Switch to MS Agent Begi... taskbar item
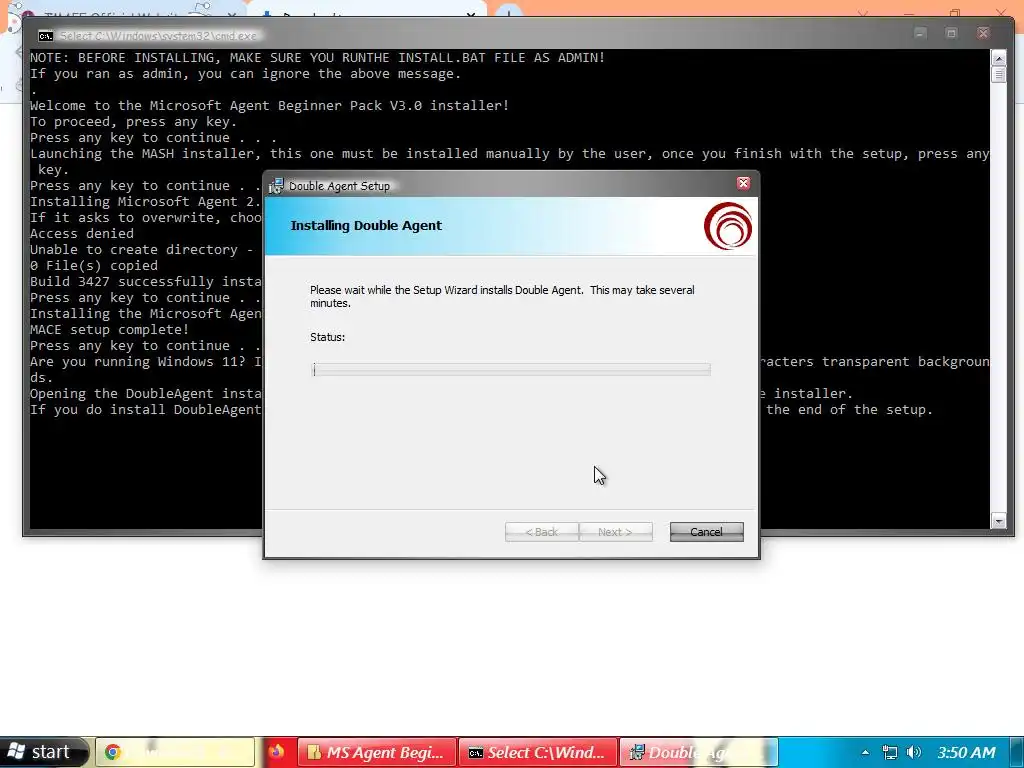This screenshot has width=1024, height=768. (377, 752)
